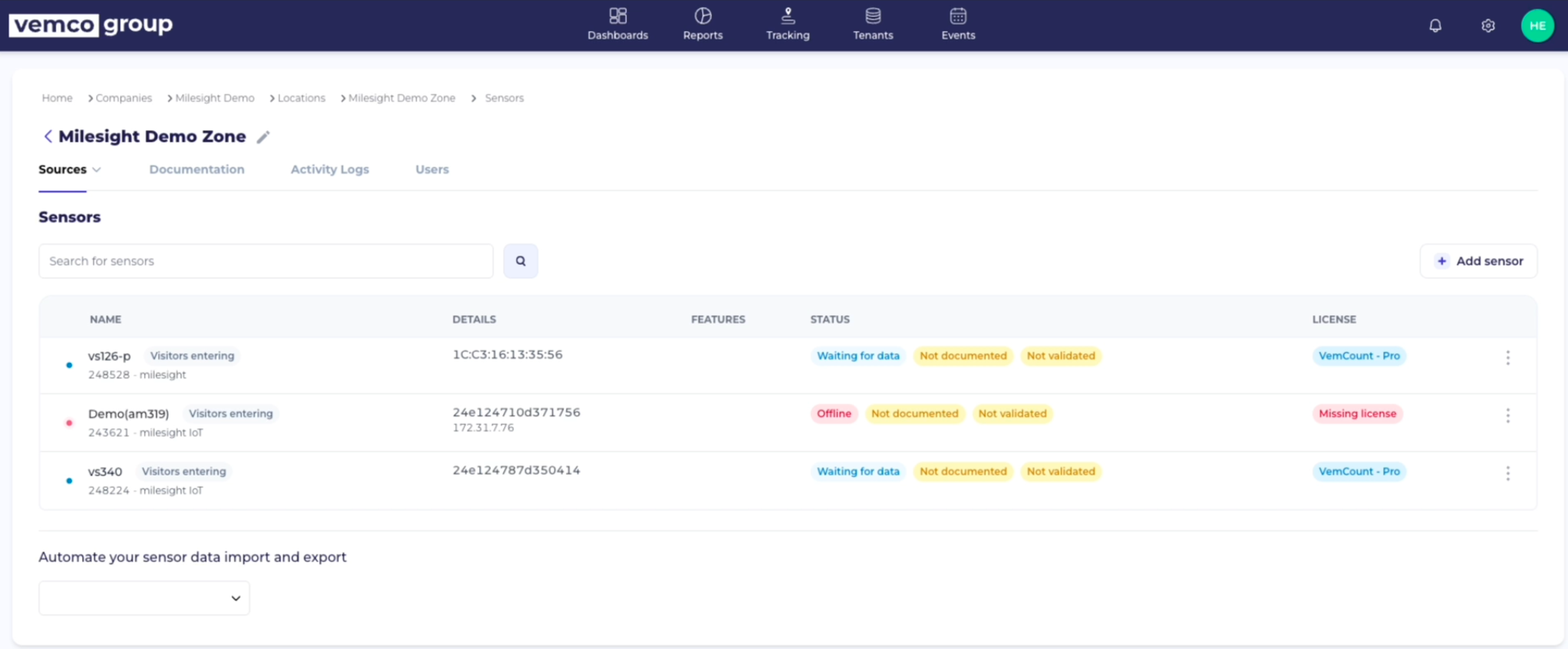Image resolution: width=1568 pixels, height=649 pixels.
Task: Open the settings gear
Action: click(1488, 26)
